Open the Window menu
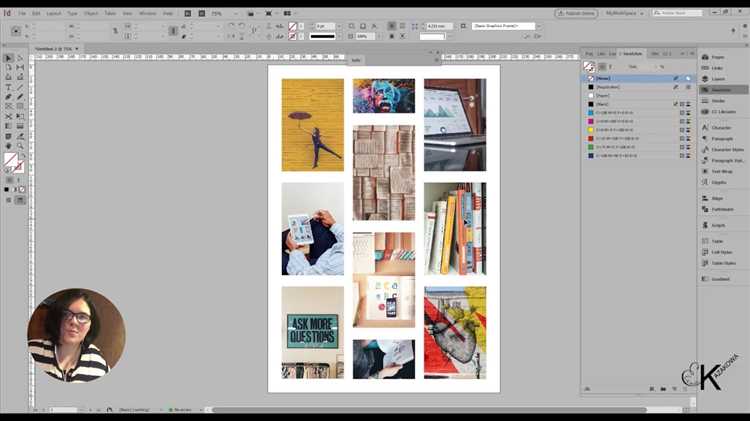Image resolution: width=750 pixels, height=421 pixels. click(147, 13)
